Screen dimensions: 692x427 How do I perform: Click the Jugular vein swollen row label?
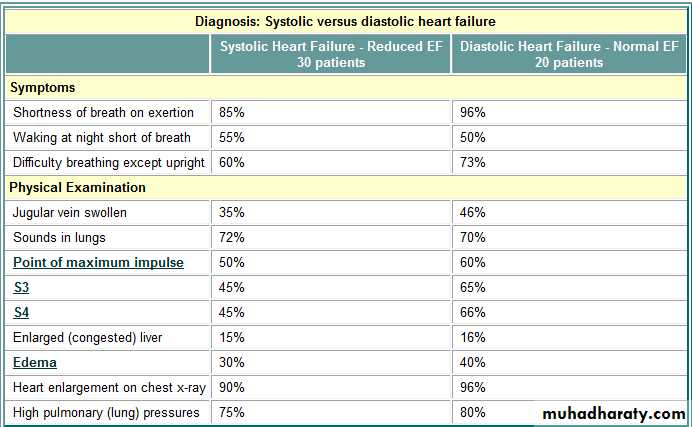(70, 212)
